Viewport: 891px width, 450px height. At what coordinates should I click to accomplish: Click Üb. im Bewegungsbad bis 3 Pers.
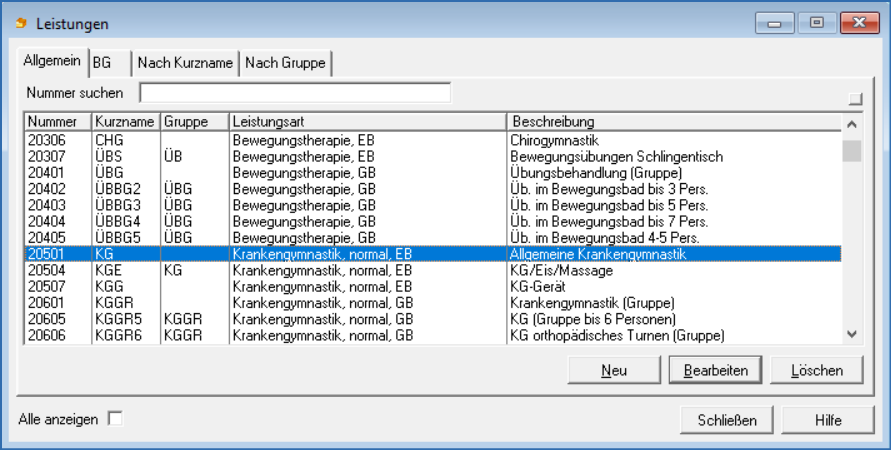609,189
